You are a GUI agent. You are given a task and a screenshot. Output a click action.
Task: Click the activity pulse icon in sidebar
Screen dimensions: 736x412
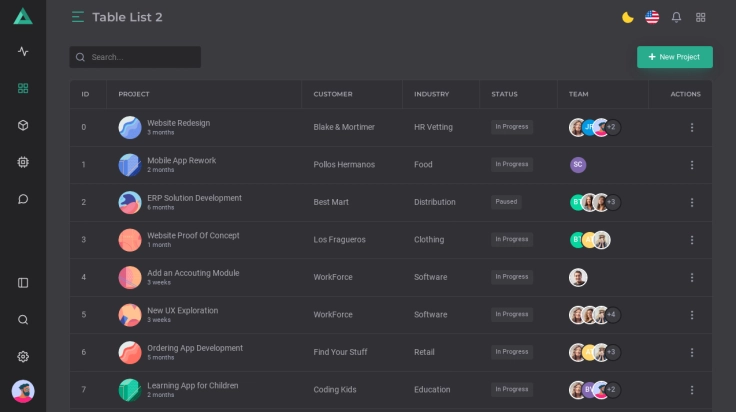pyautogui.click(x=23, y=51)
